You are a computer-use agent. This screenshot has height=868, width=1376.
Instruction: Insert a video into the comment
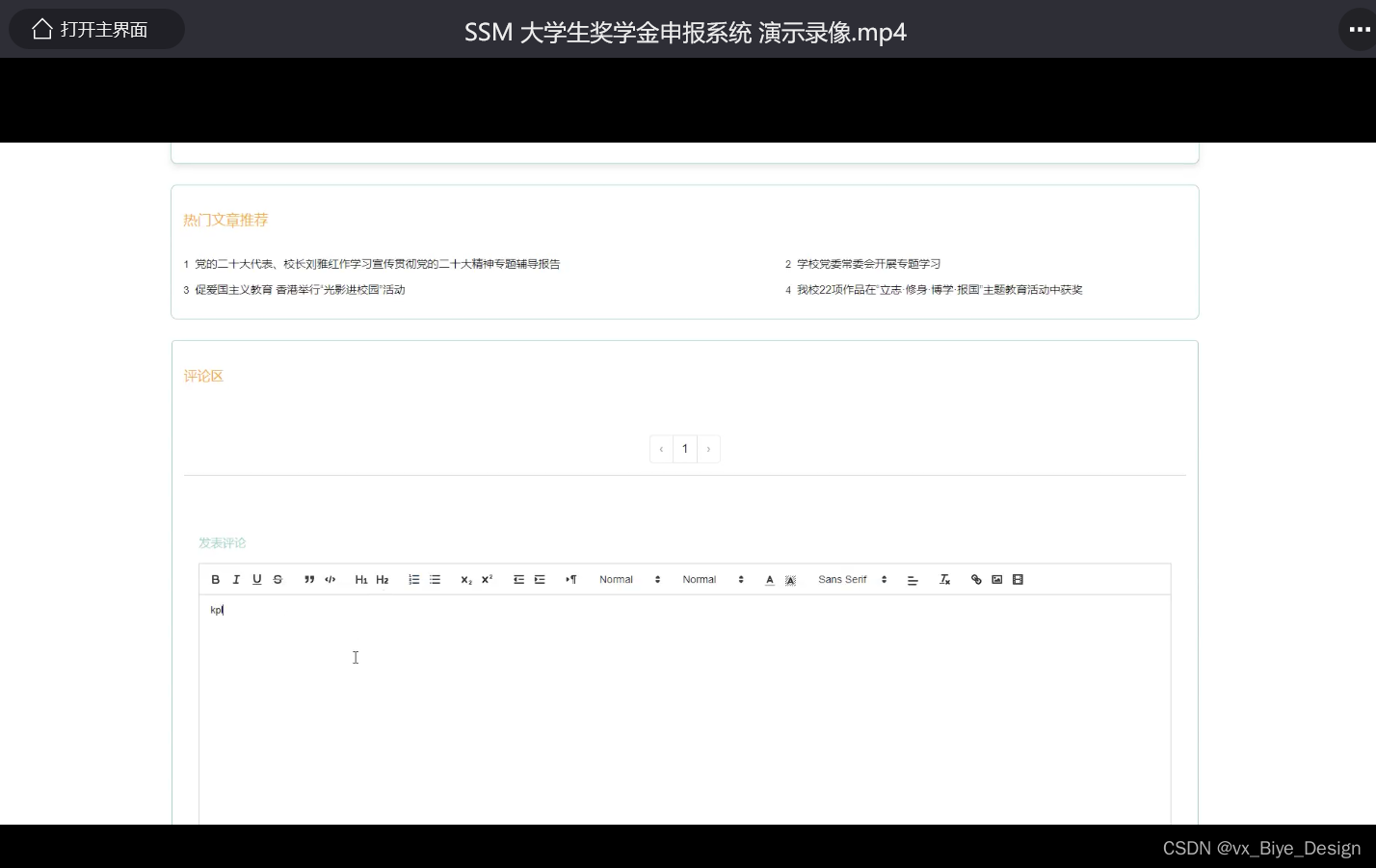click(x=1019, y=580)
